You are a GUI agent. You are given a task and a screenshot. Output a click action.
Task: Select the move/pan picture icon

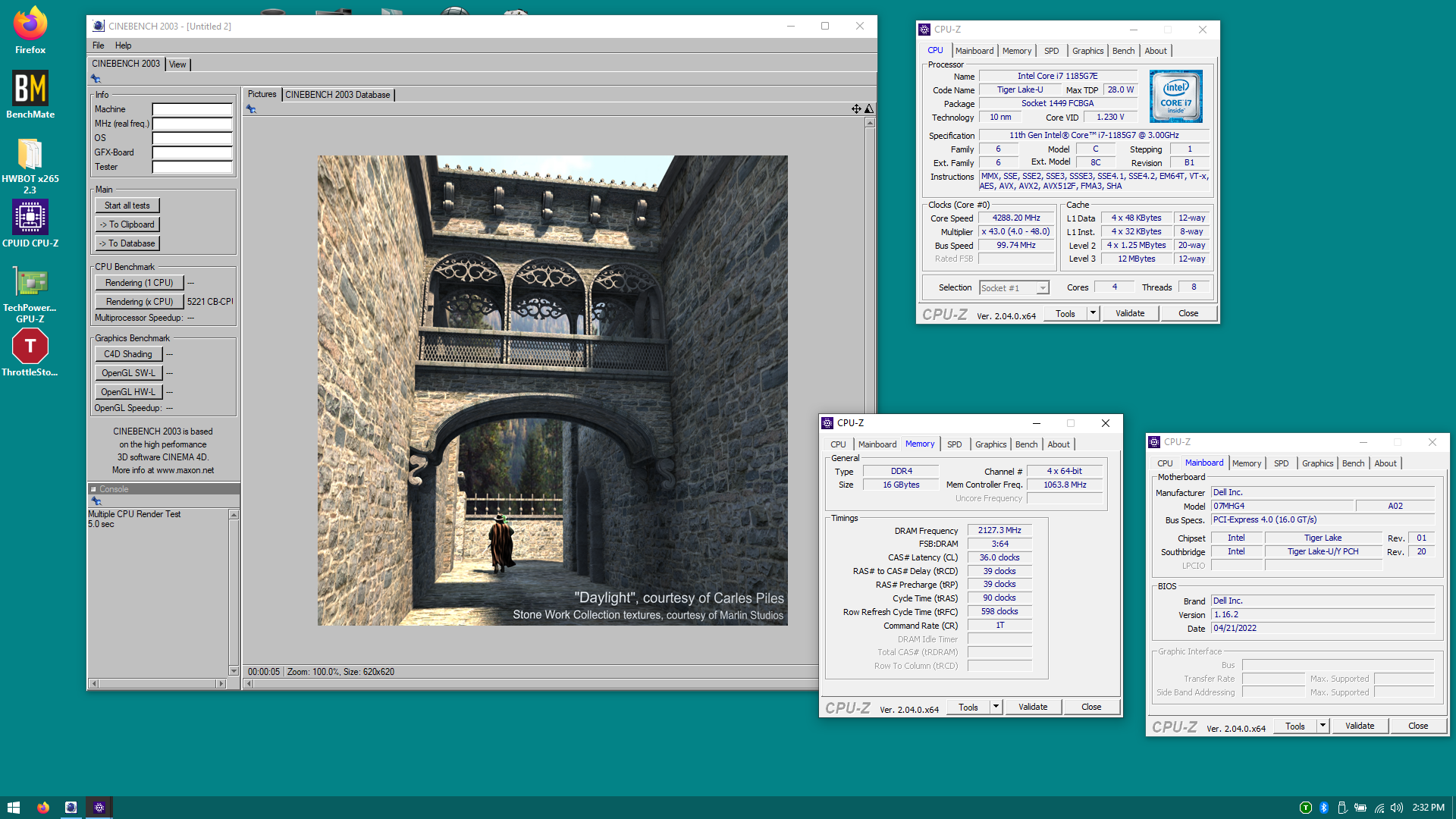pyautogui.click(x=856, y=108)
